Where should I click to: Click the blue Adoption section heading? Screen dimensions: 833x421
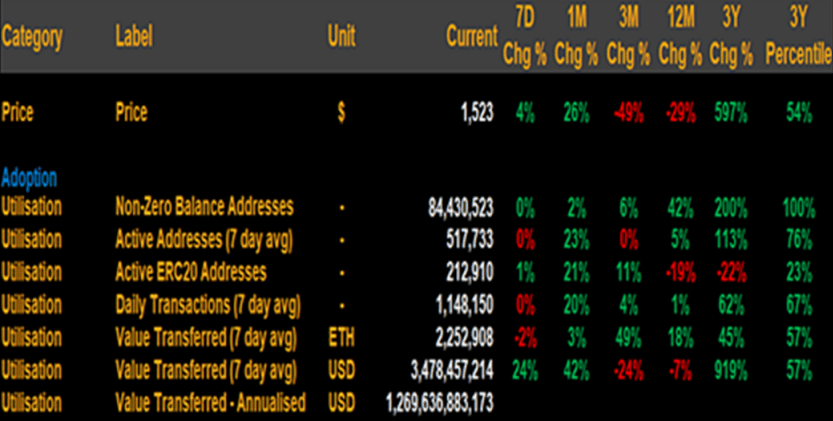(x=29, y=178)
